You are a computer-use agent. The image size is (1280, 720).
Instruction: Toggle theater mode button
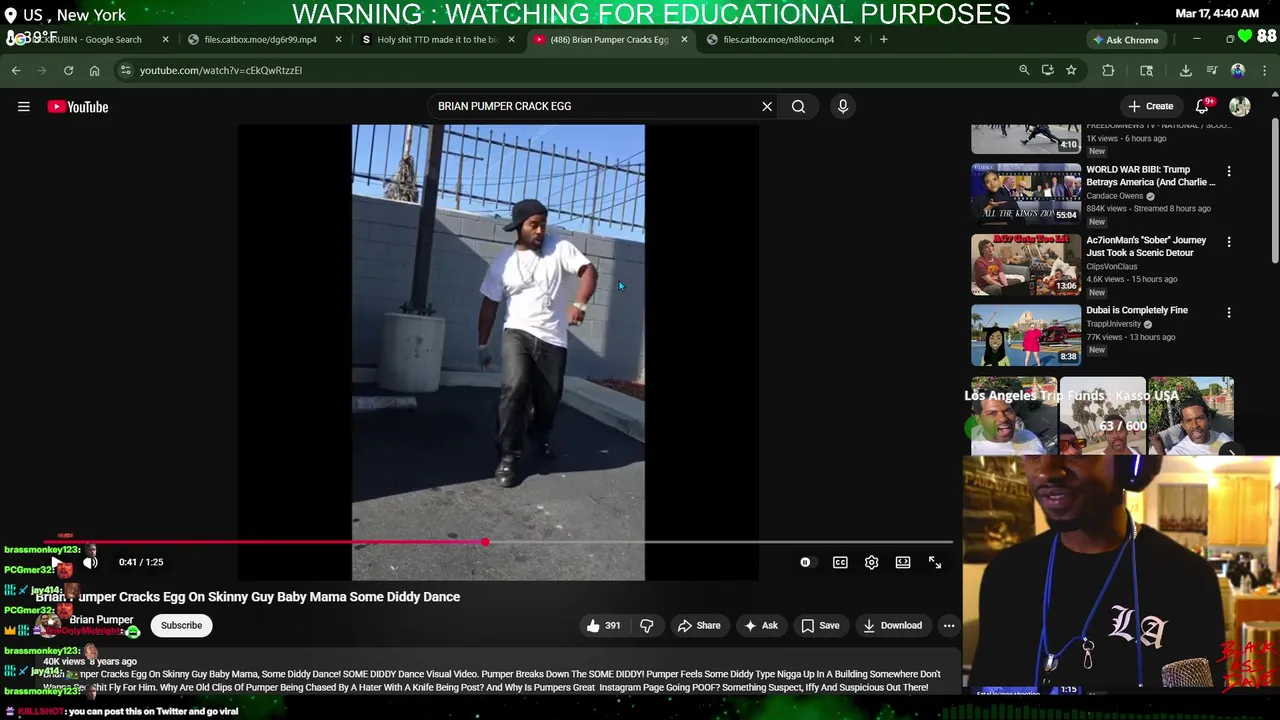click(x=903, y=562)
